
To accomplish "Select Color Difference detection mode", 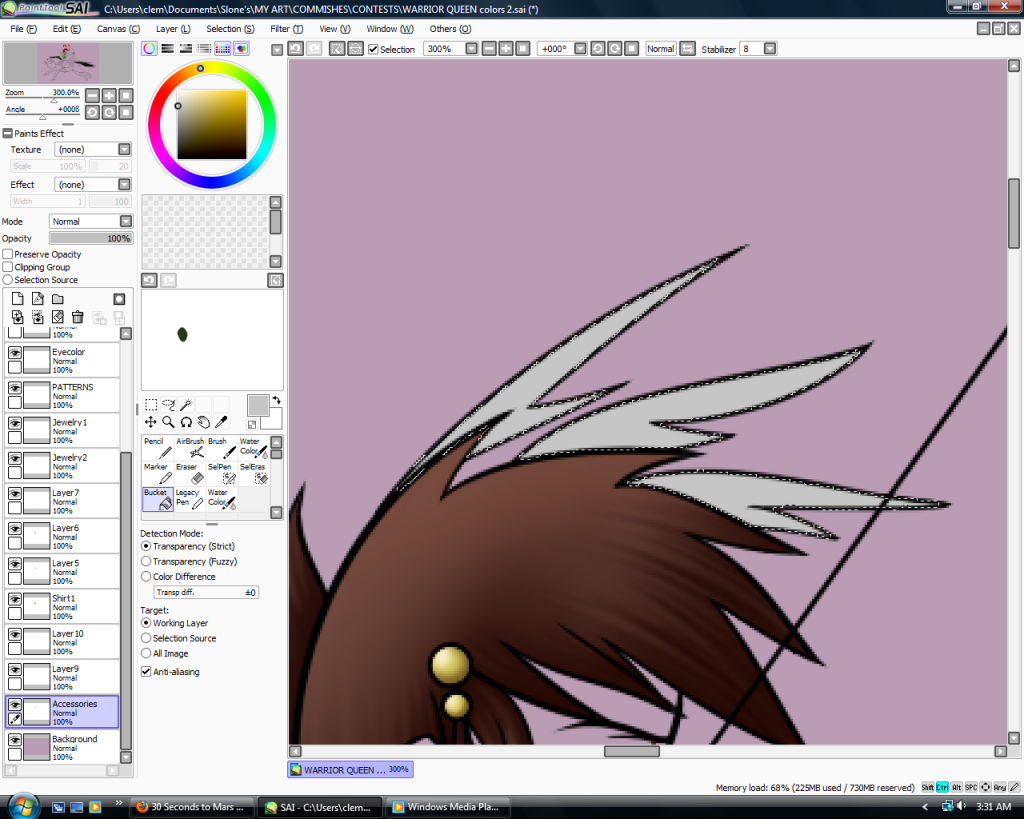I will click(x=146, y=577).
